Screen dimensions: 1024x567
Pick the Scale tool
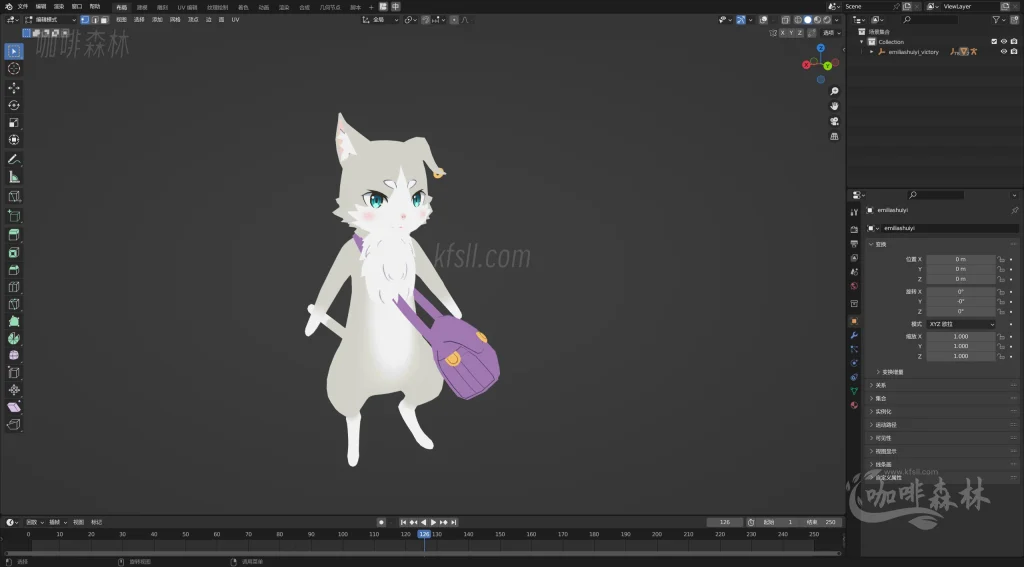[x=14, y=123]
